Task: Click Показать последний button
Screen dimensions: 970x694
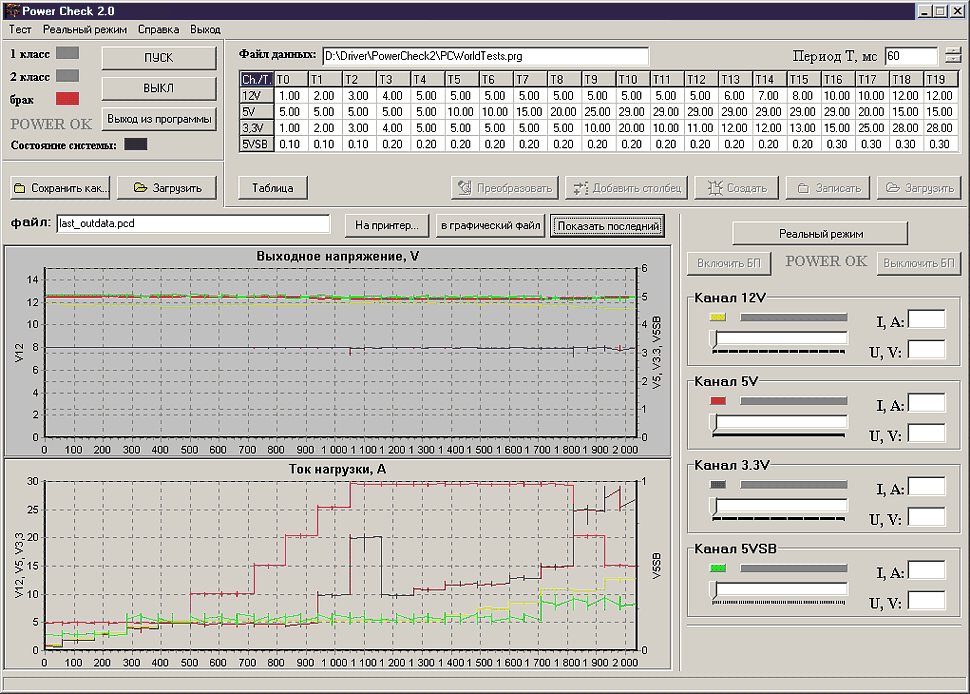Action: (x=608, y=225)
